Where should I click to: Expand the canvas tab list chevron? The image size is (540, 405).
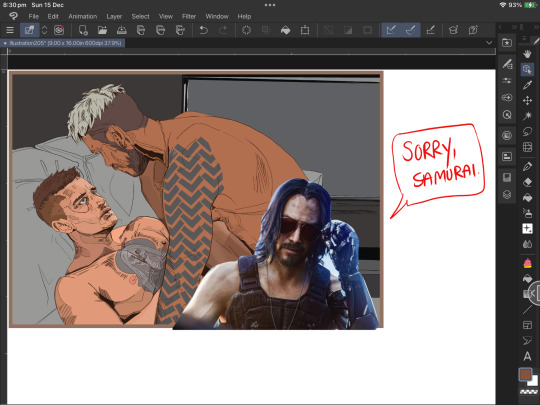pyautogui.click(x=489, y=43)
